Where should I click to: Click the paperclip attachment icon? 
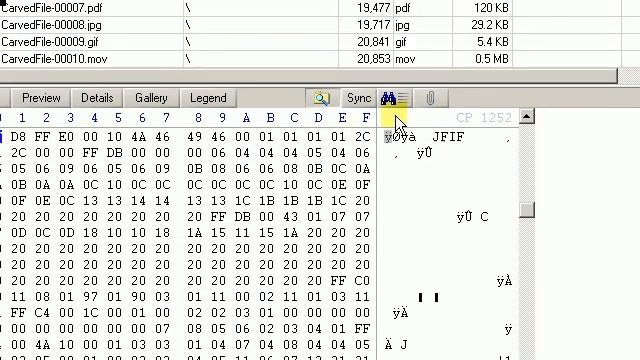click(430, 98)
